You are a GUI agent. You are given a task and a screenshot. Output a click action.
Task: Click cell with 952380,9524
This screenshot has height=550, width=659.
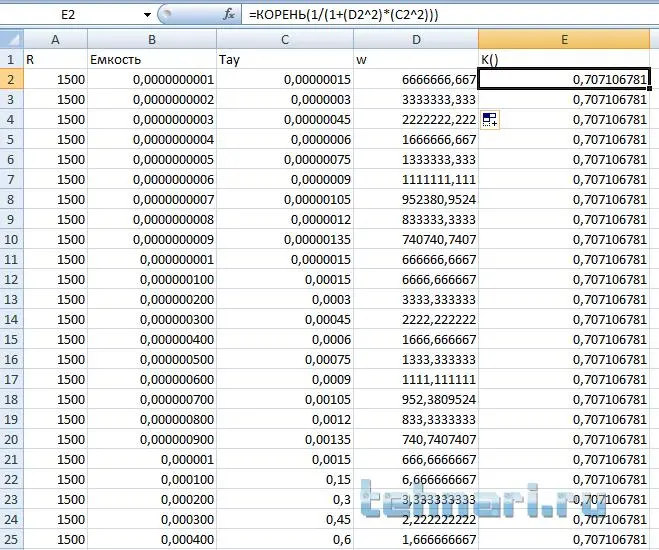(416, 200)
